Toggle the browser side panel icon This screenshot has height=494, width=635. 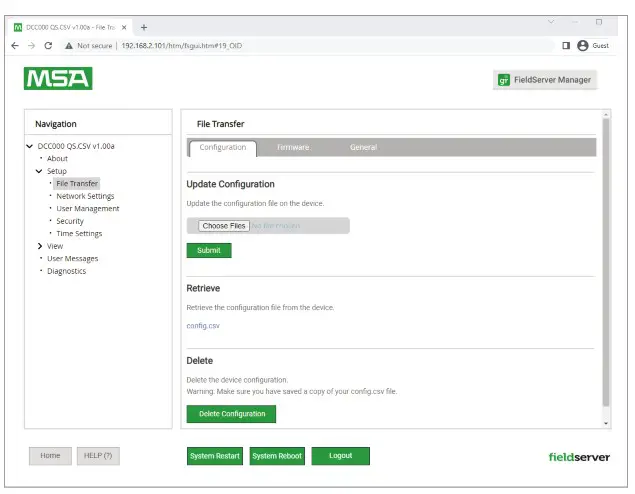566,46
